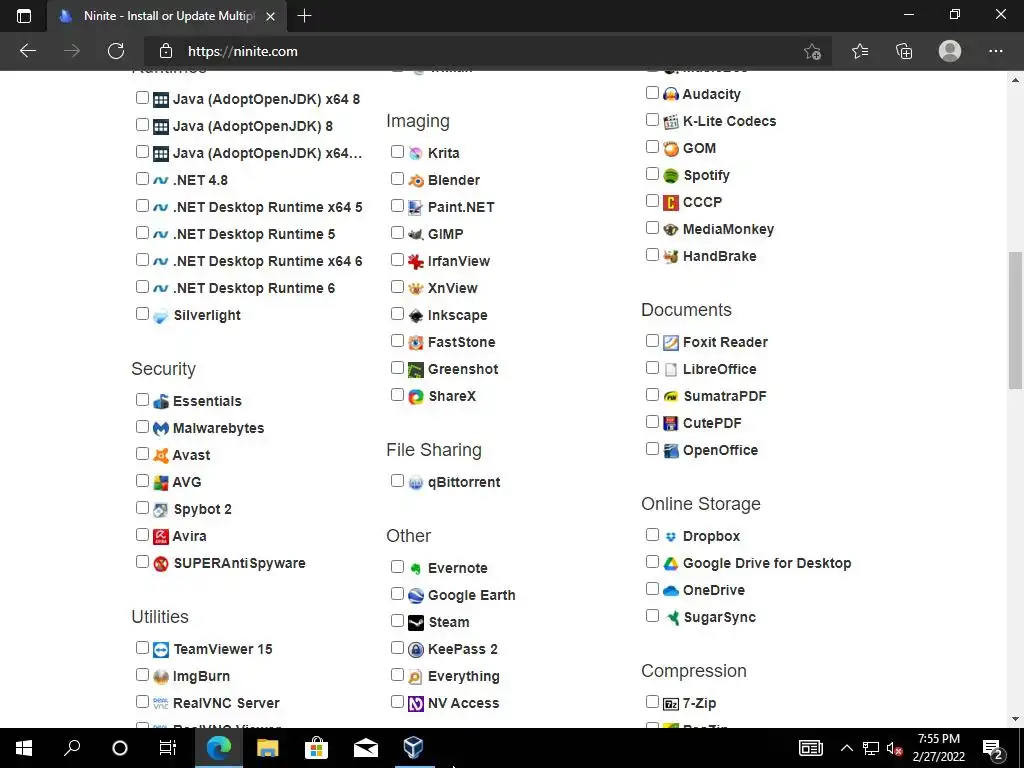Click the TeamViewer 15 icon
Image resolution: width=1024 pixels, height=768 pixels.
(x=161, y=650)
